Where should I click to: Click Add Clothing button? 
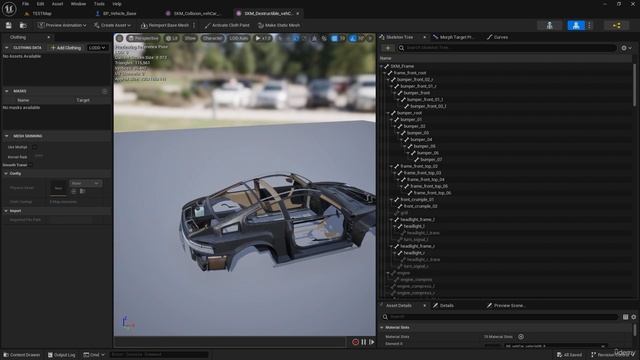(x=66, y=48)
